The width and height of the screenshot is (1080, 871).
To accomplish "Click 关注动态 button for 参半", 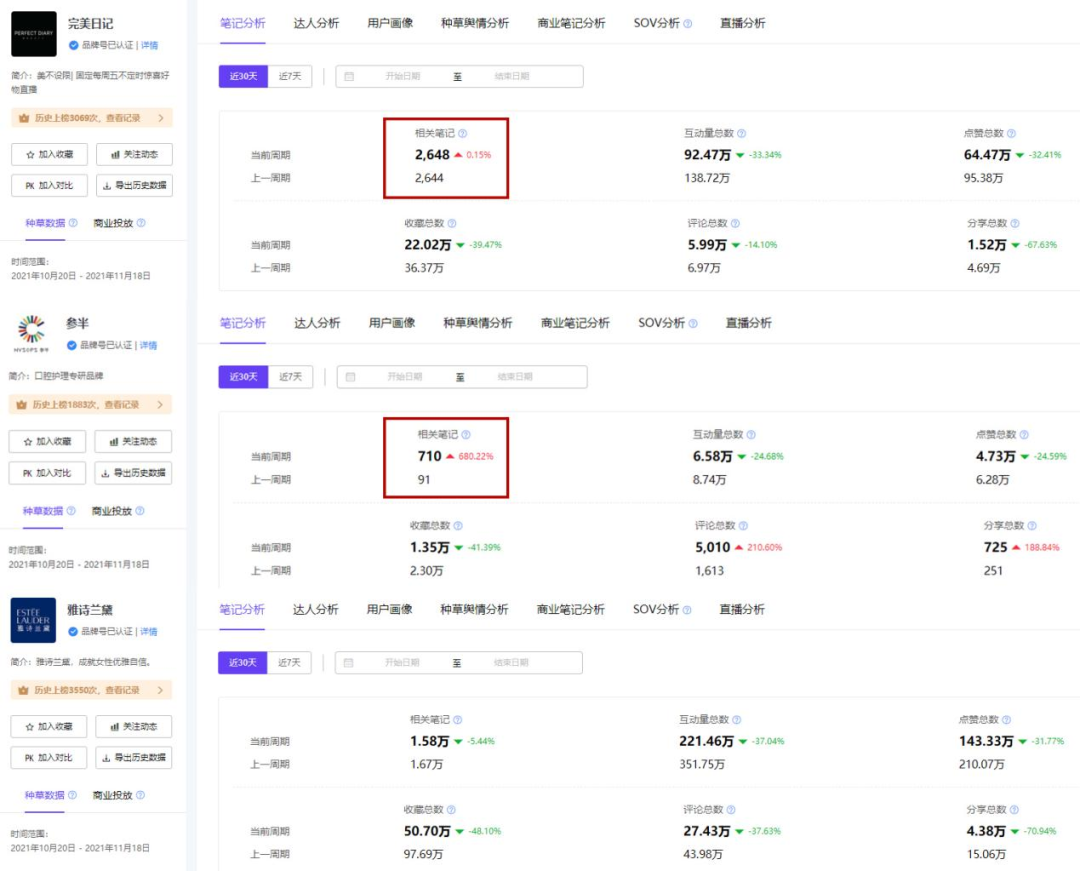I will (x=133, y=441).
